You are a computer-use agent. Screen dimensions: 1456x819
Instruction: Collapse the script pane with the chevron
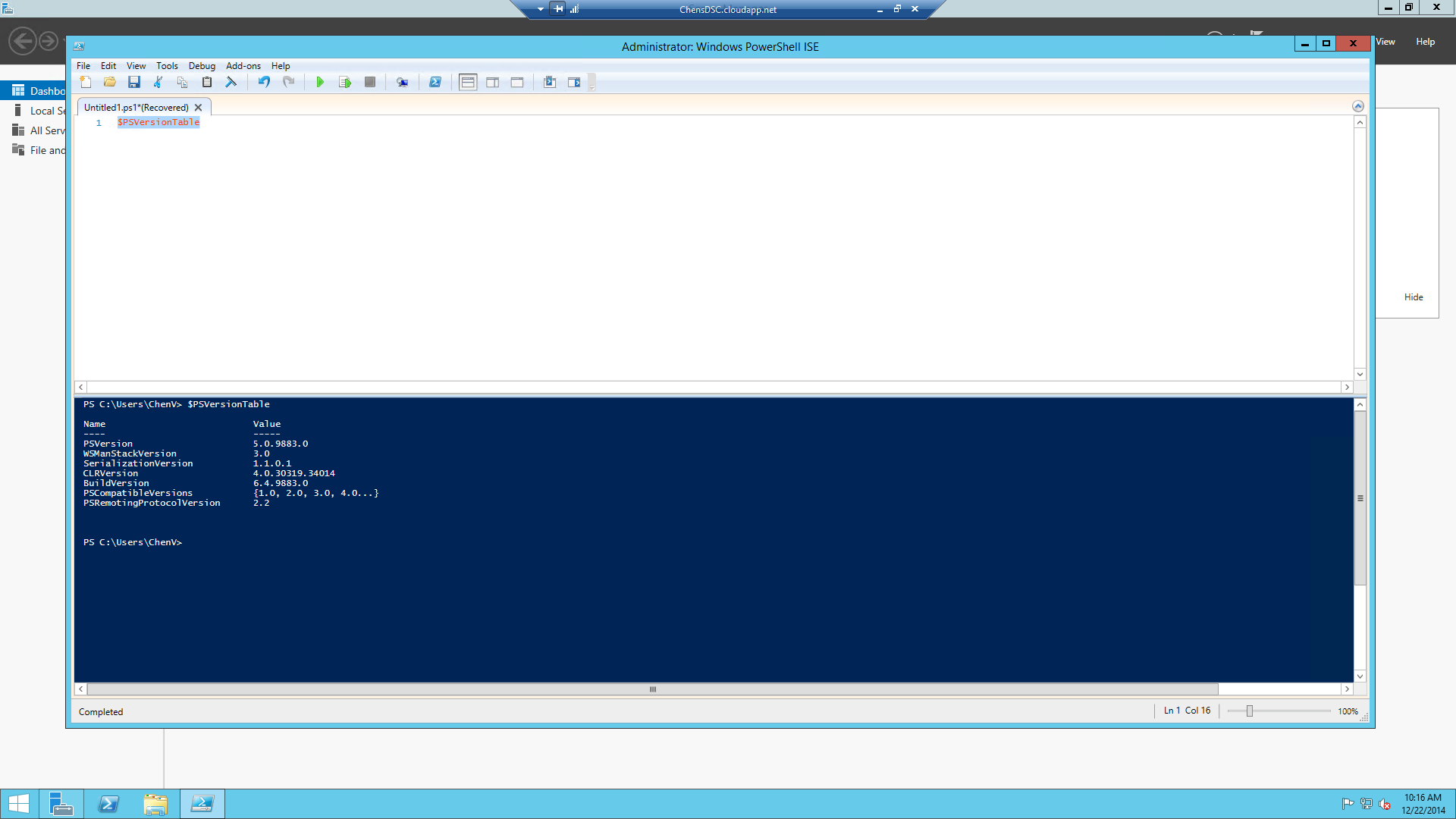coord(1358,106)
